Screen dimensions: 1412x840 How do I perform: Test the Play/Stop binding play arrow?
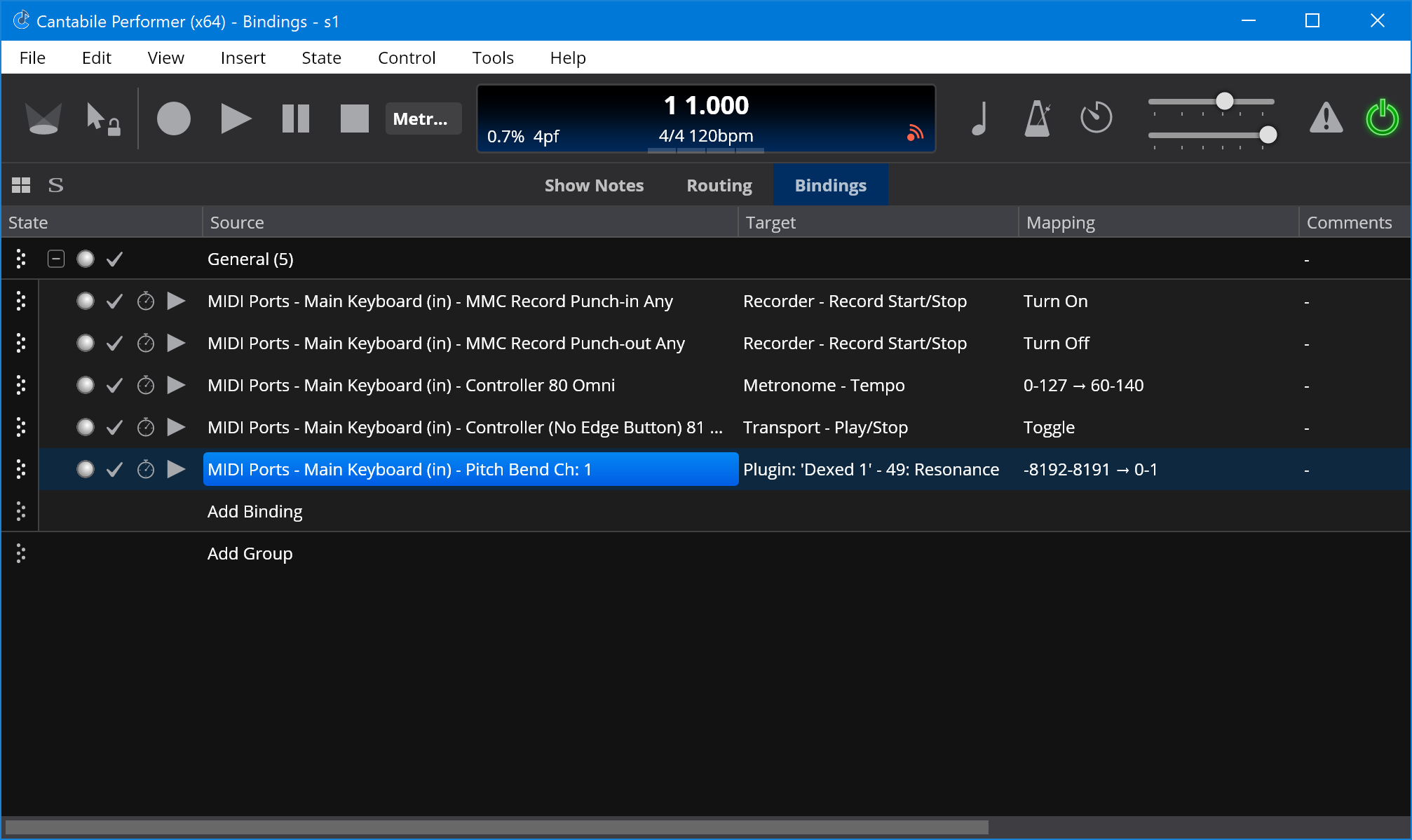176,427
